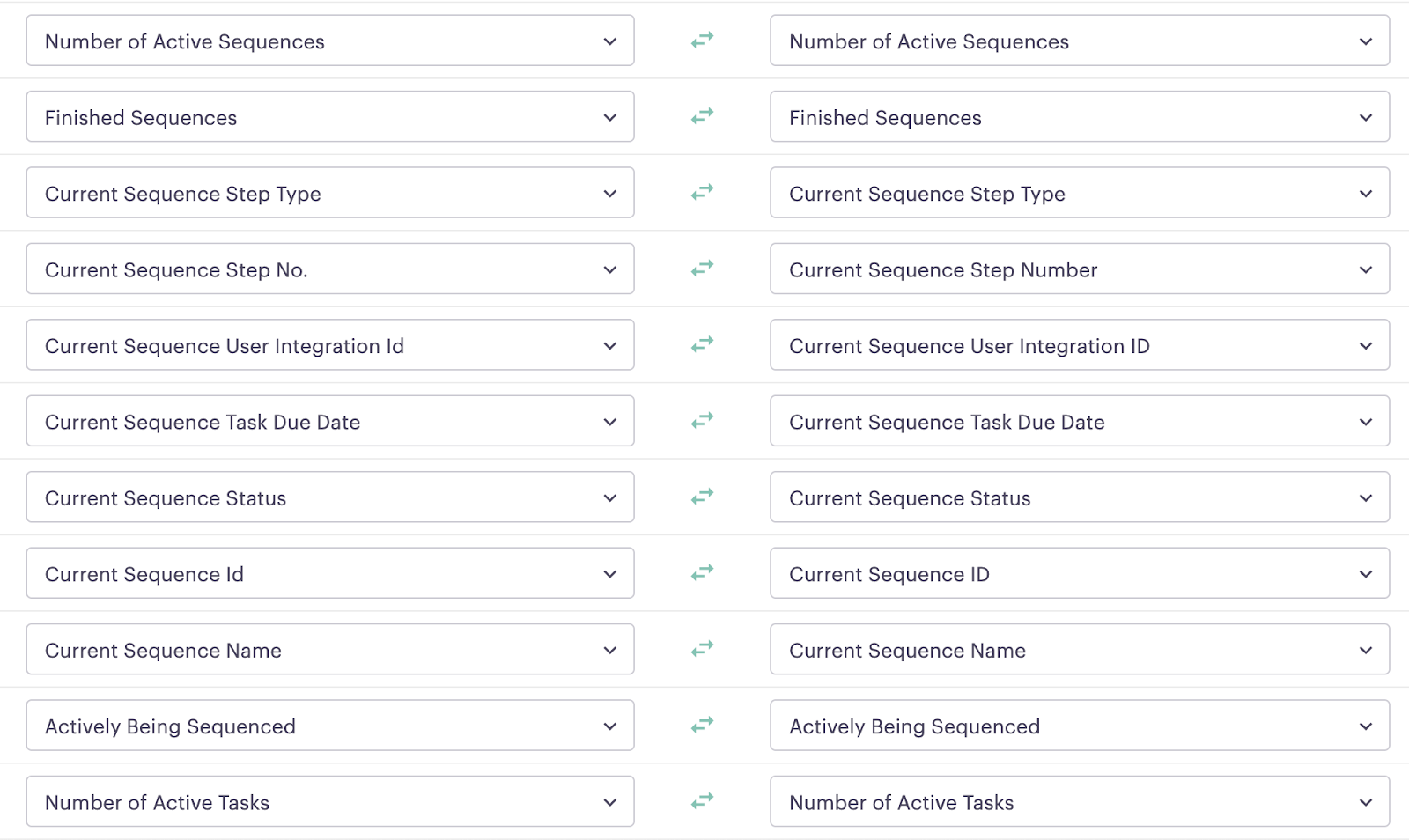This screenshot has height=840, width=1409.
Task: Click the swap arrows beside Number of Active Tasks
Action: tap(702, 801)
